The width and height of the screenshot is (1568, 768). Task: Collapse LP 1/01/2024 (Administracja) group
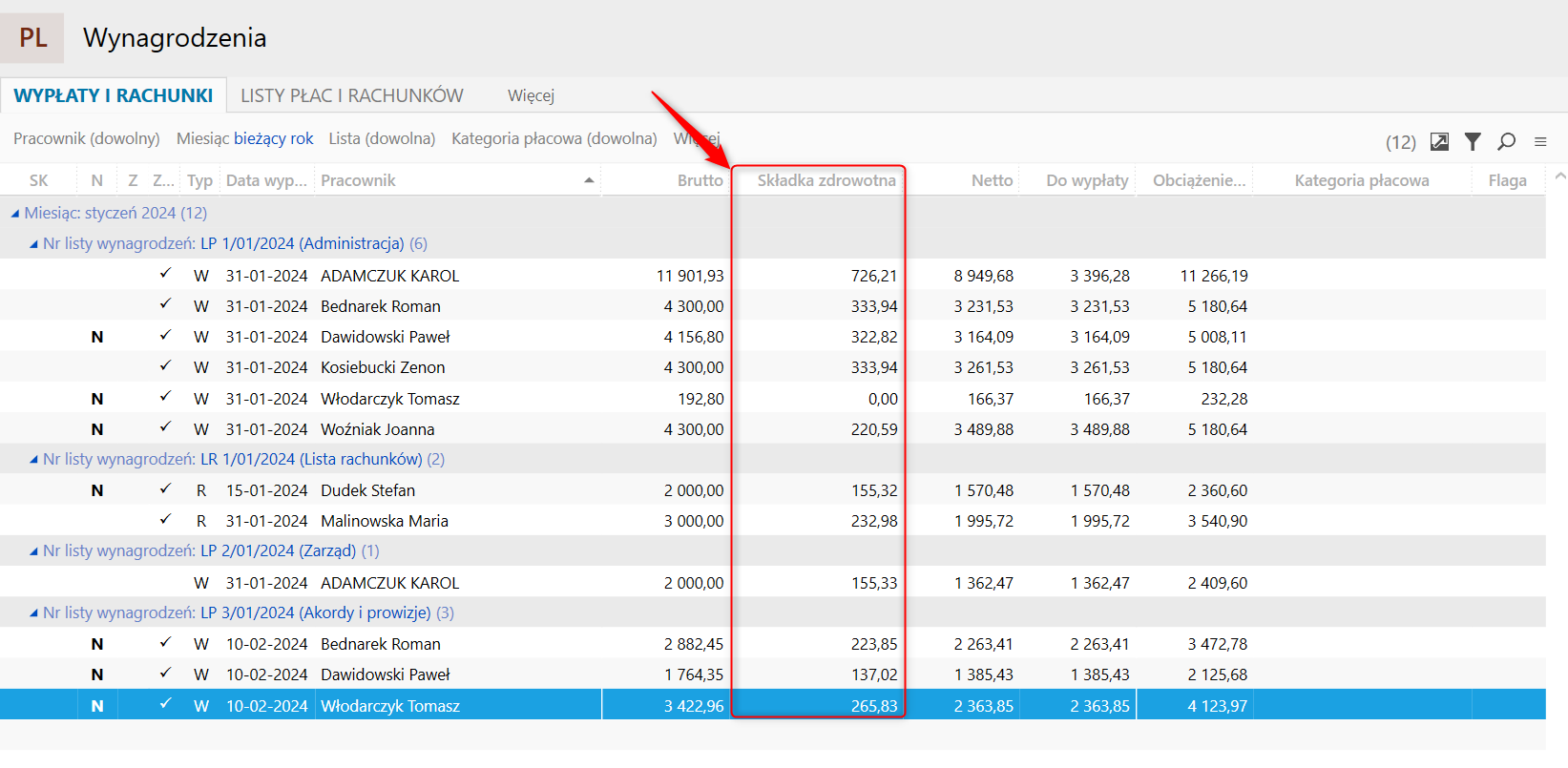click(34, 244)
